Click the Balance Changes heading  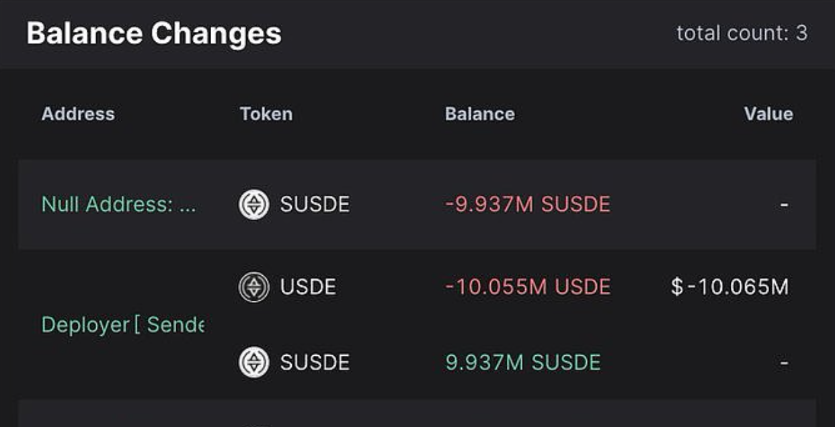pos(154,33)
